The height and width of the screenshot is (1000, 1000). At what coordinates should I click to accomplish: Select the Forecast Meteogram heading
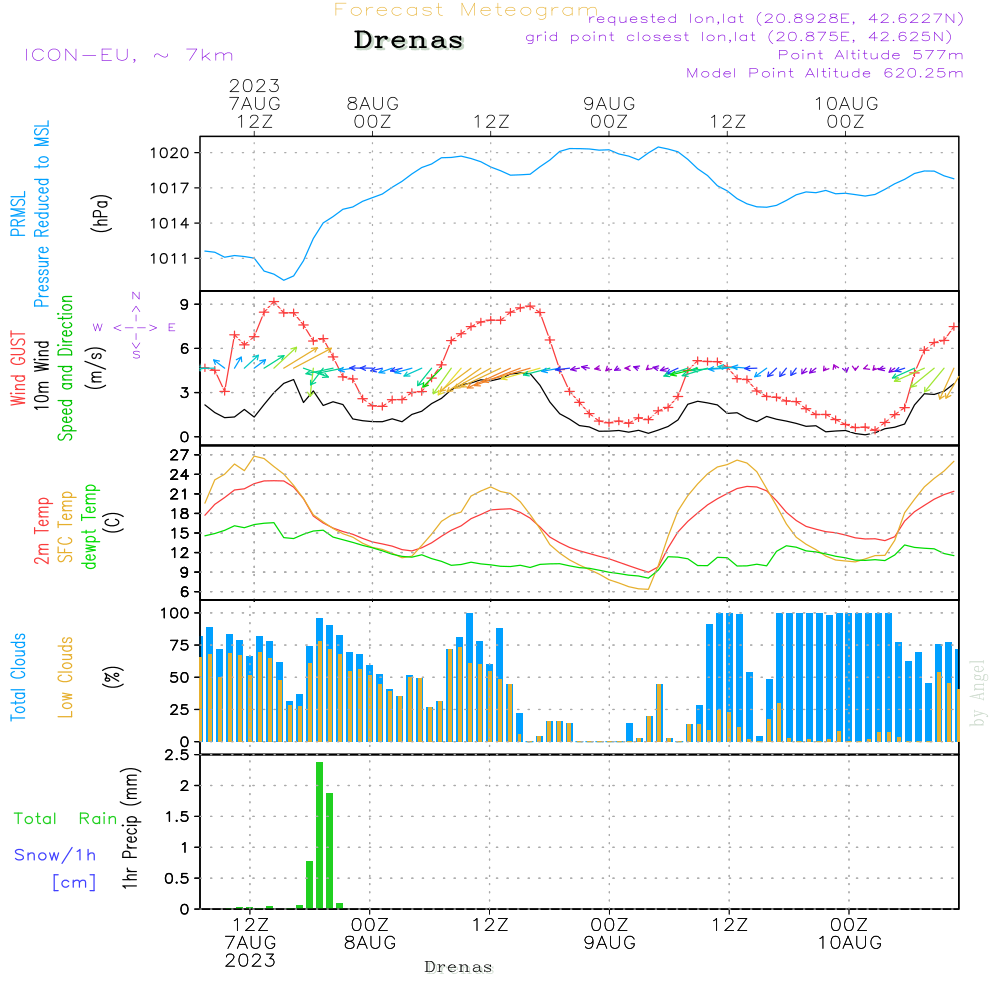tap(465, 11)
